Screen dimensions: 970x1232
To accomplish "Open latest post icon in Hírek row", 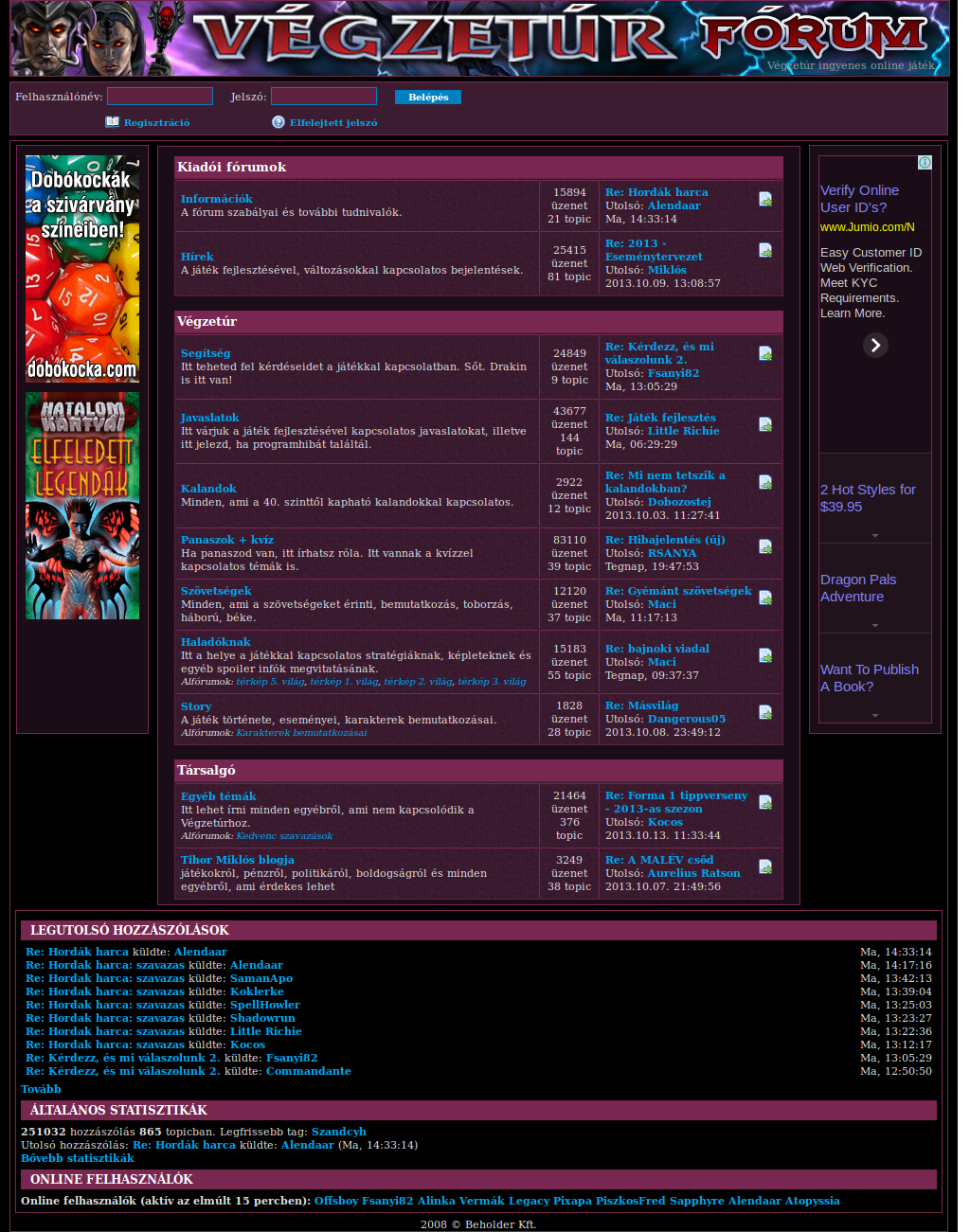I will click(765, 249).
